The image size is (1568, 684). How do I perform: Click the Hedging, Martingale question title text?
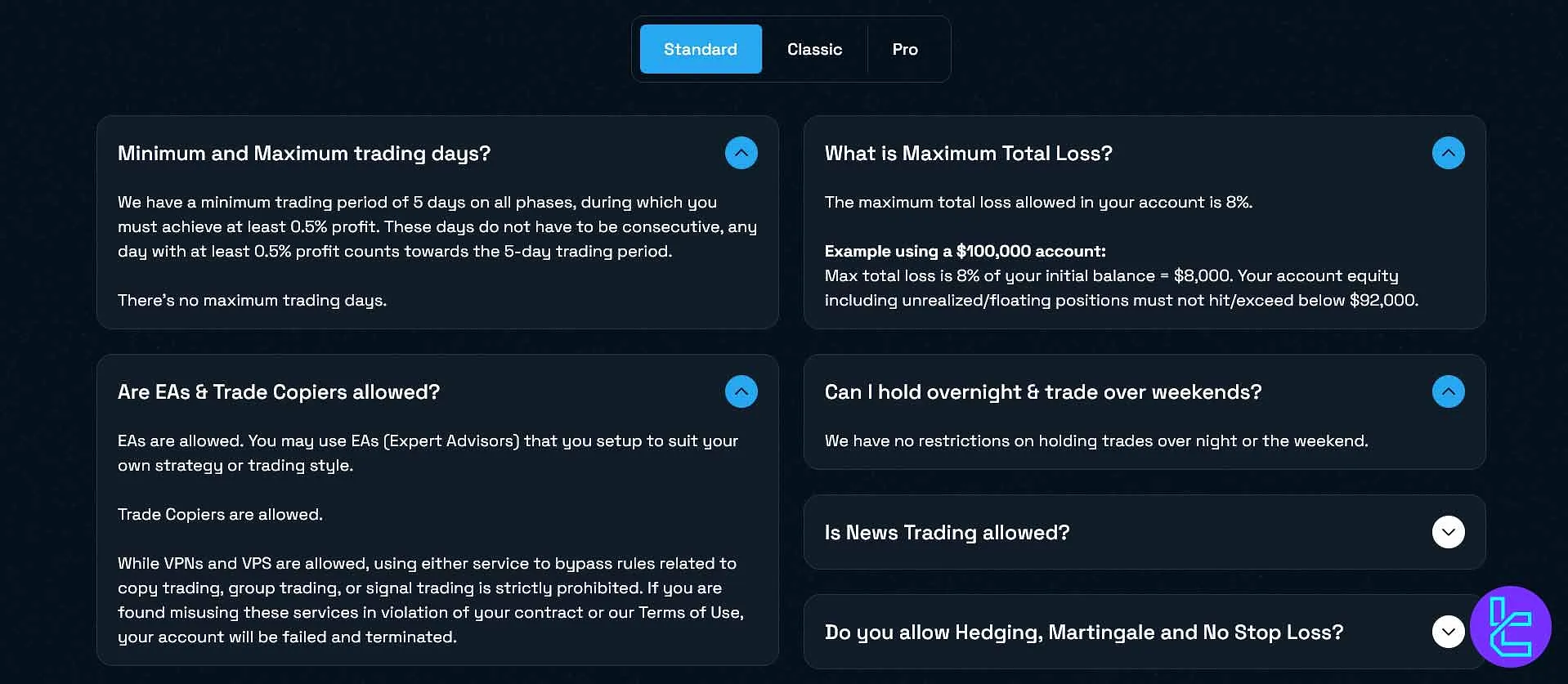(x=1083, y=632)
